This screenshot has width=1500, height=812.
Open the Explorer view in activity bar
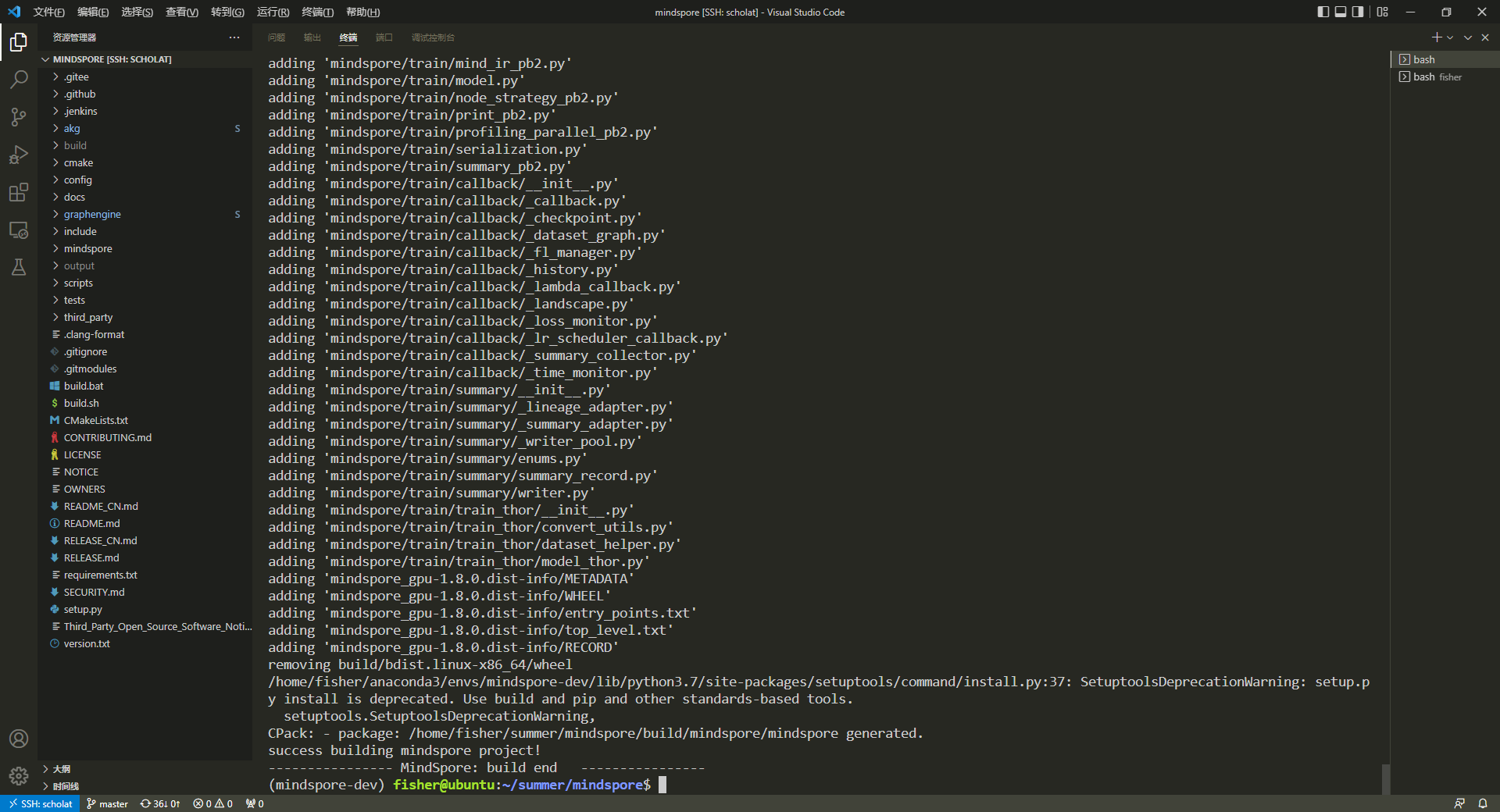(19, 41)
